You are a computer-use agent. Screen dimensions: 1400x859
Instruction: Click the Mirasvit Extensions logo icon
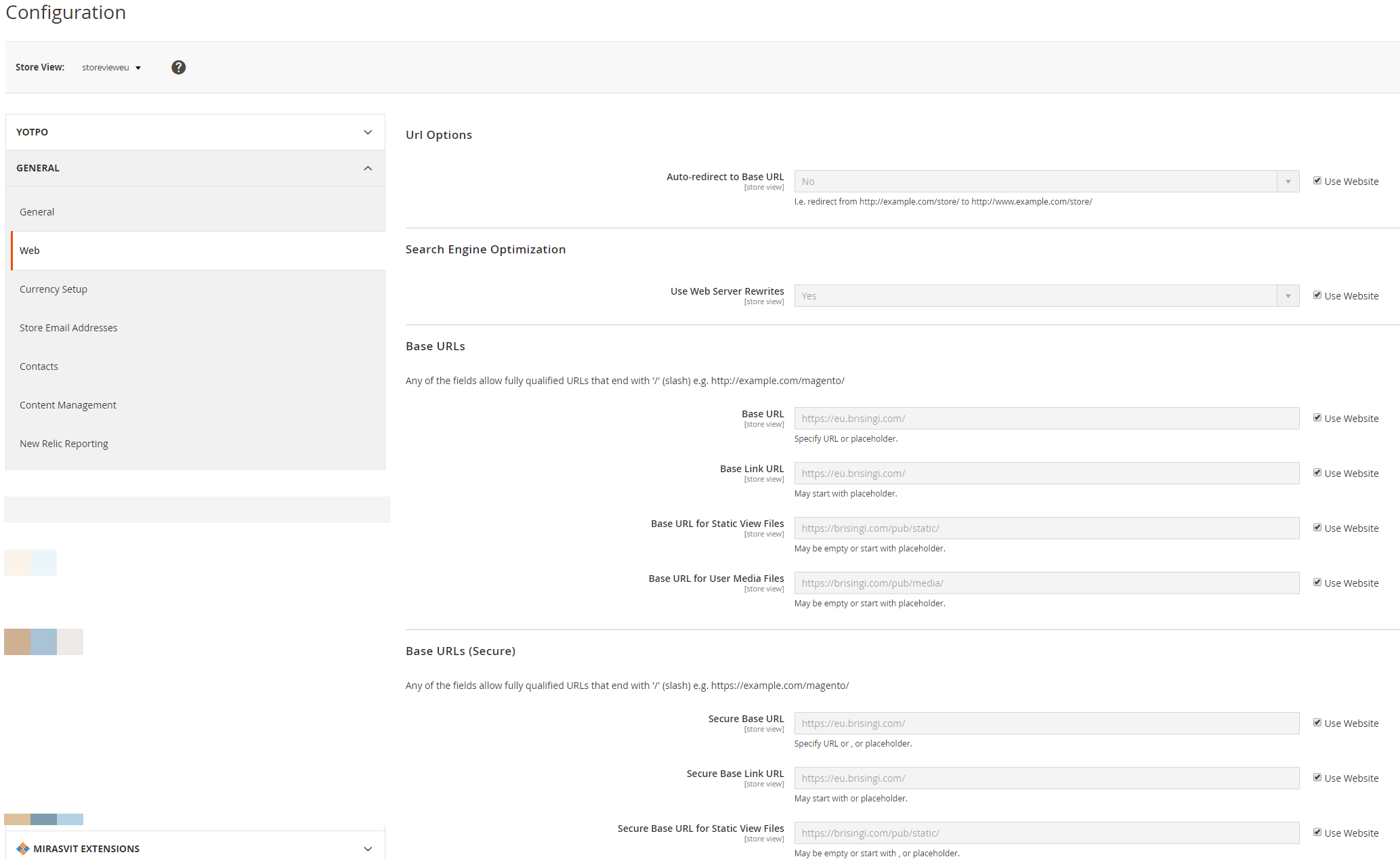(x=22, y=848)
